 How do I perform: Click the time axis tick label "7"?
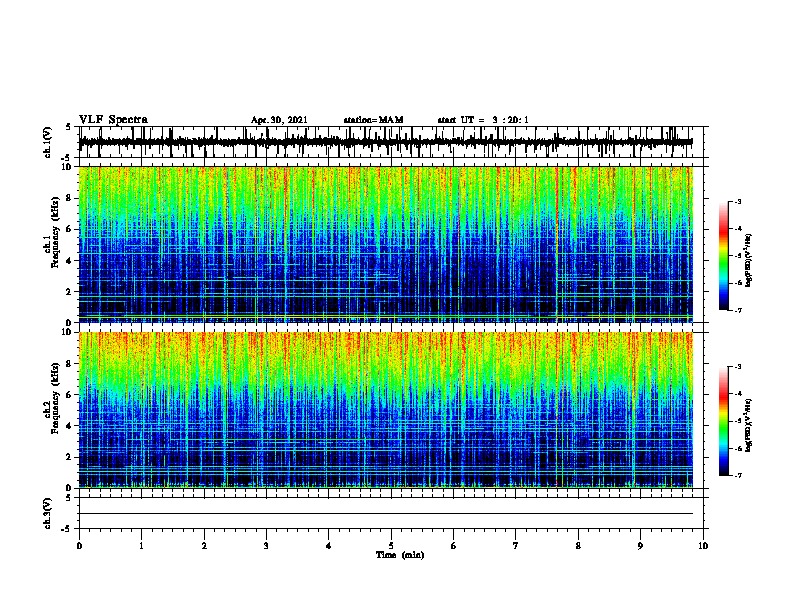point(516,546)
